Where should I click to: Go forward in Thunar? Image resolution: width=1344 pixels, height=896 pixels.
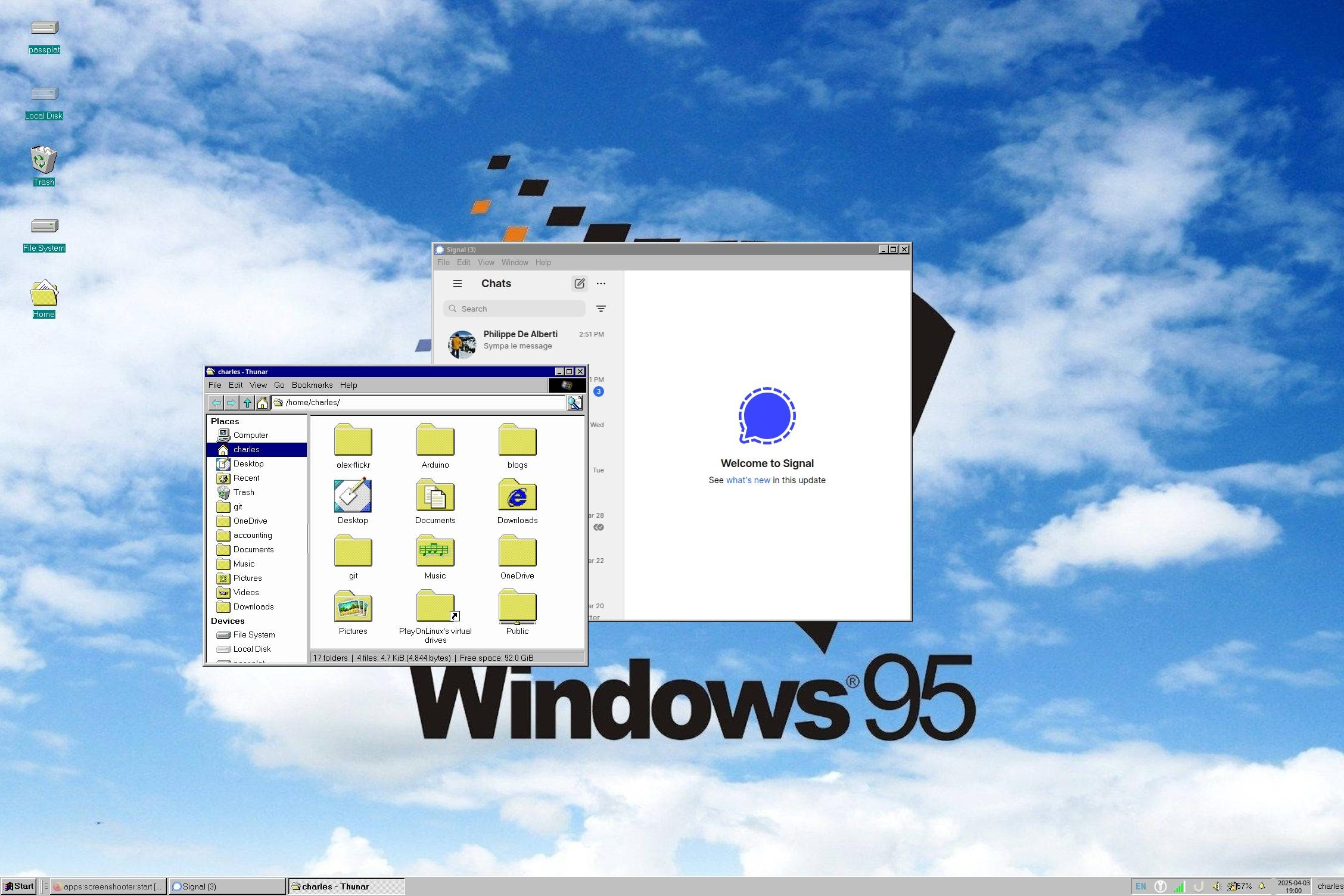point(231,403)
